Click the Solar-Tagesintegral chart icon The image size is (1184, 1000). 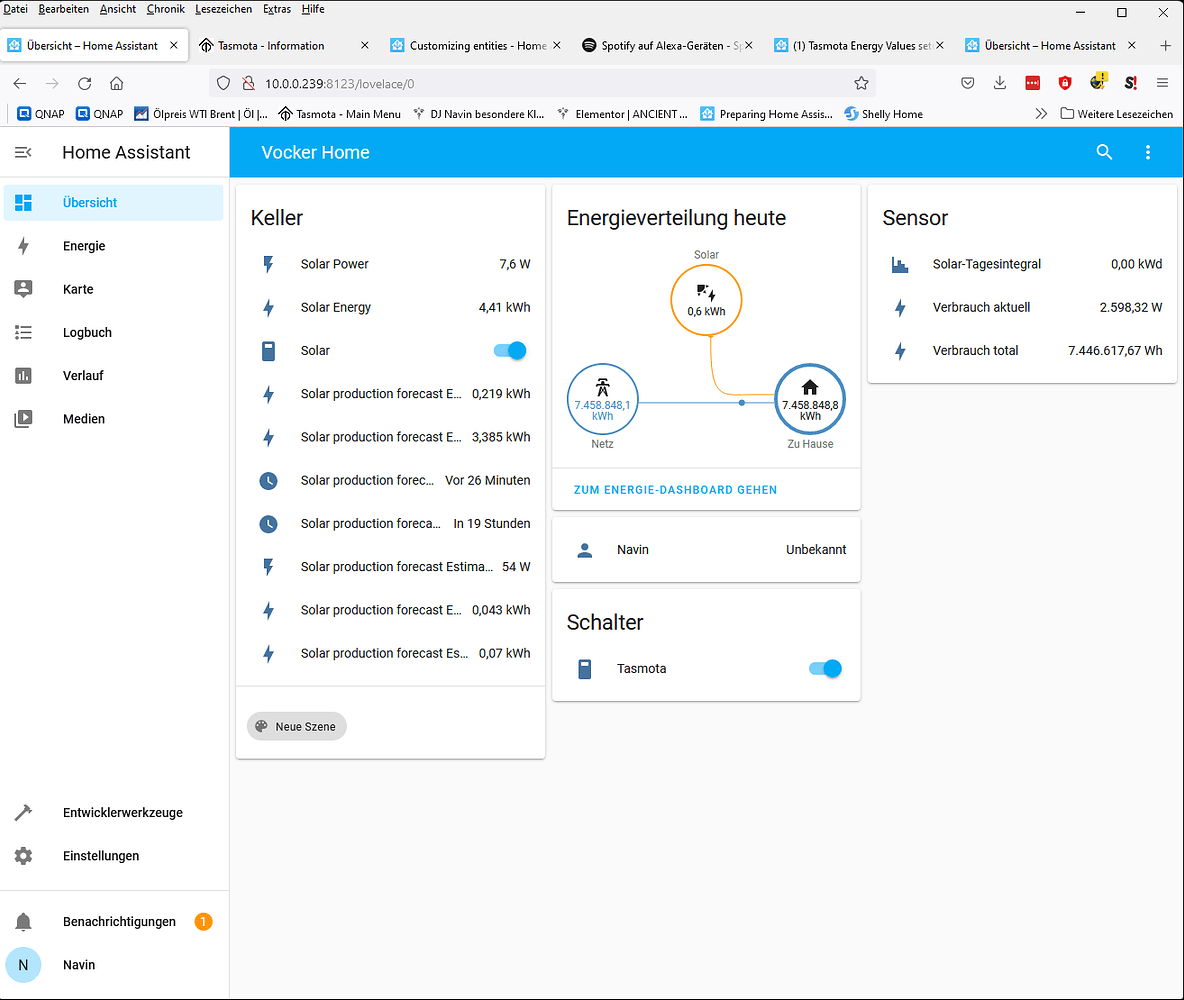(x=899, y=264)
